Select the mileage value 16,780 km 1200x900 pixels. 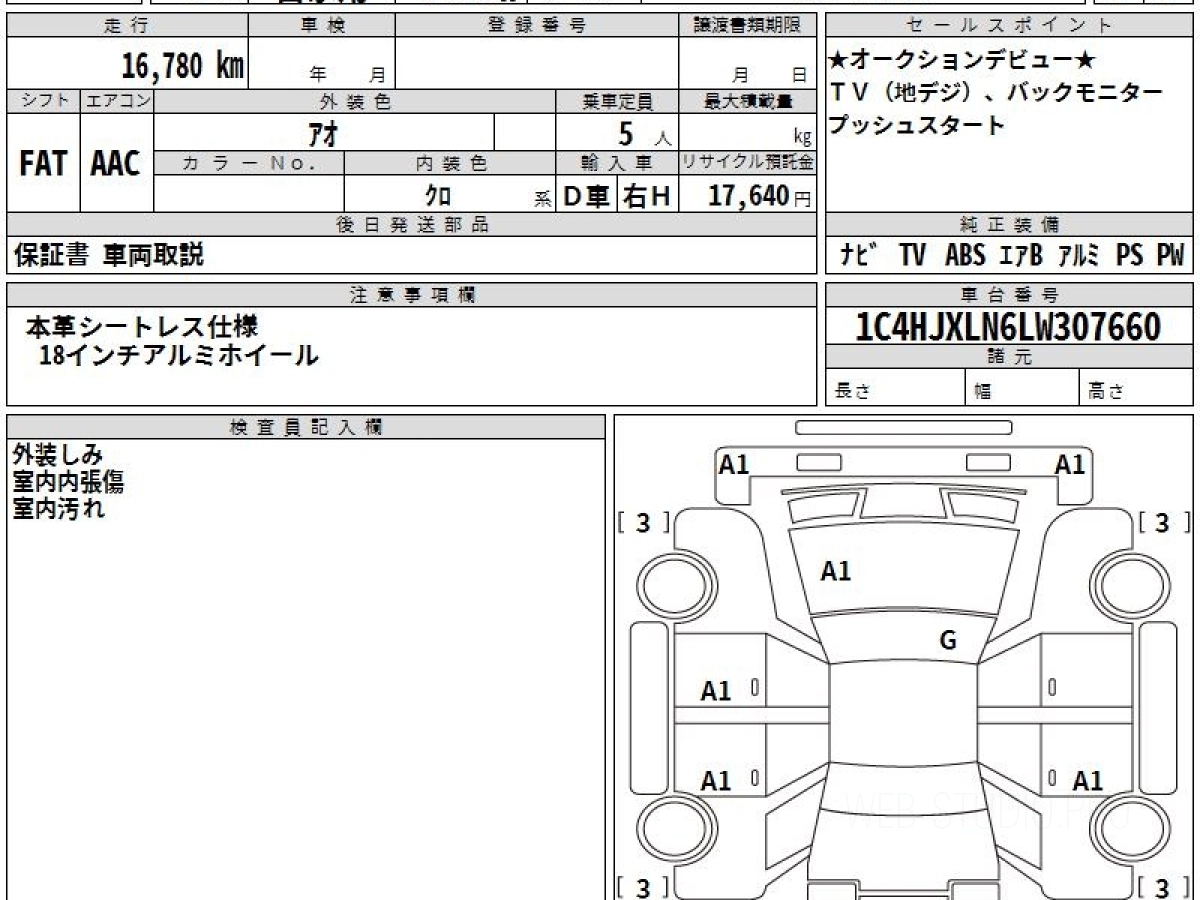tap(183, 66)
